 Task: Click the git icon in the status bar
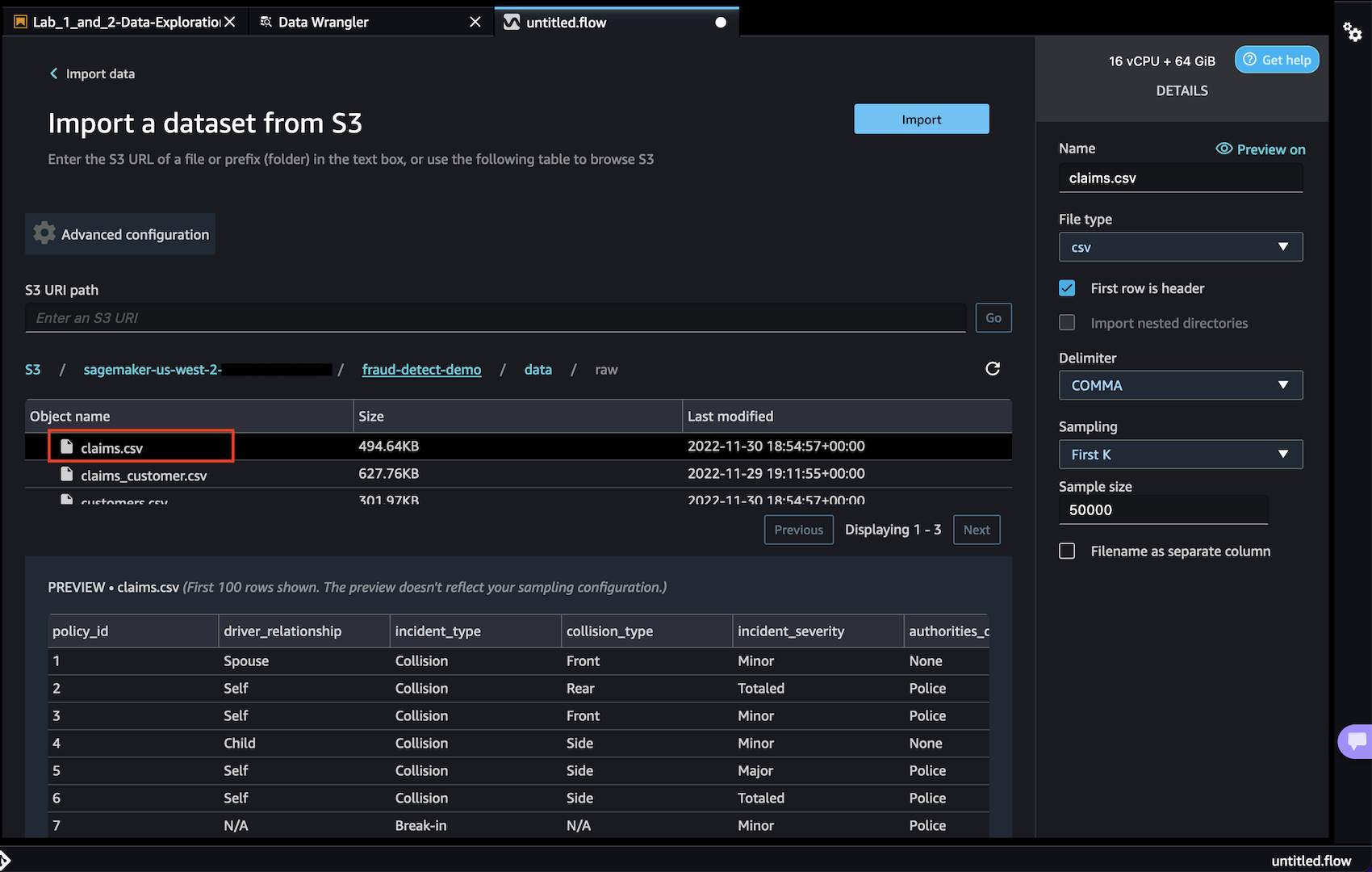[x=5, y=861]
